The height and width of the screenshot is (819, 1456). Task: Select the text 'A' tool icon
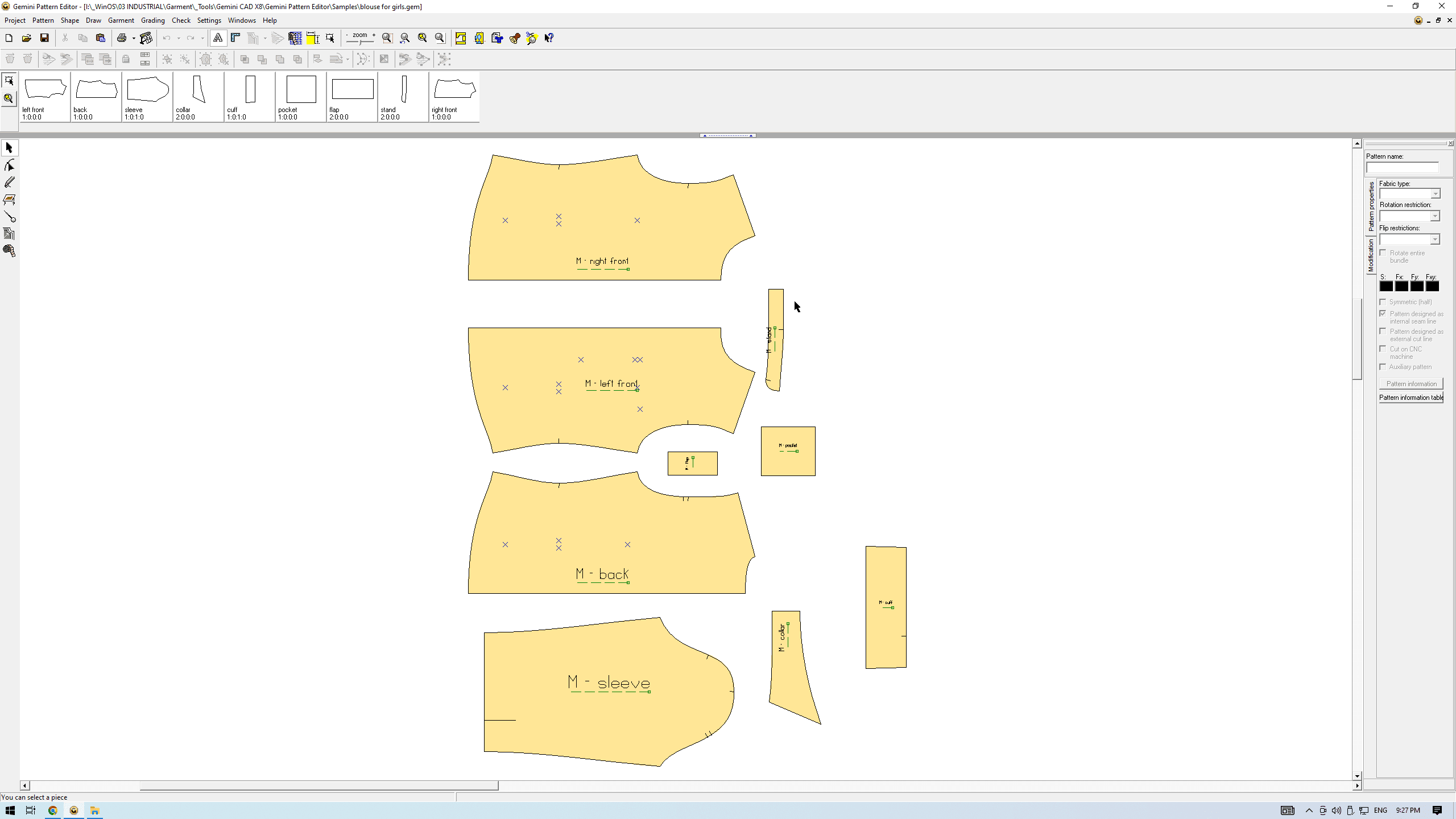point(218,38)
